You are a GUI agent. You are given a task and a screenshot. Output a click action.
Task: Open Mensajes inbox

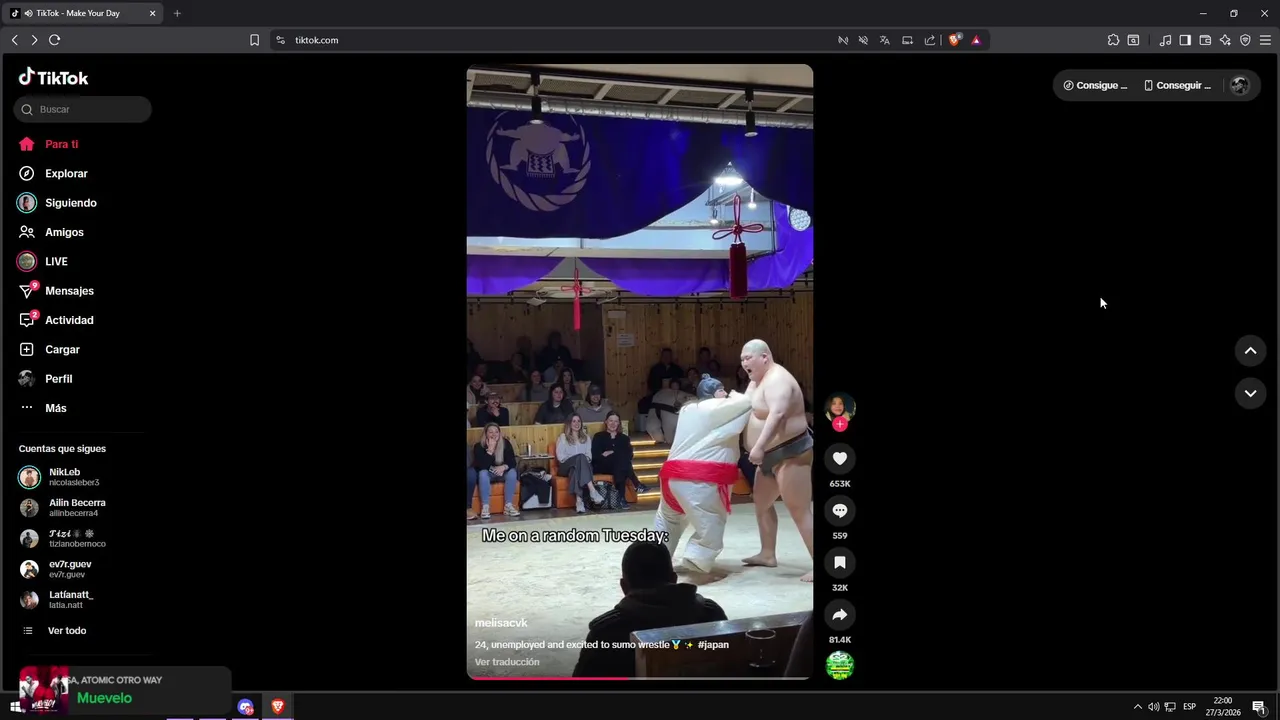coord(69,291)
